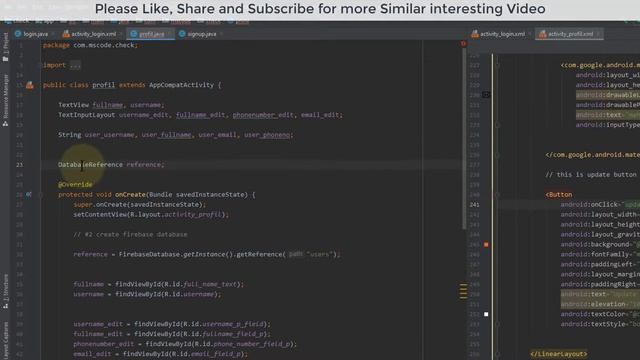Expand the folded import statements
The width and height of the screenshot is (640, 360).
(x=75, y=65)
